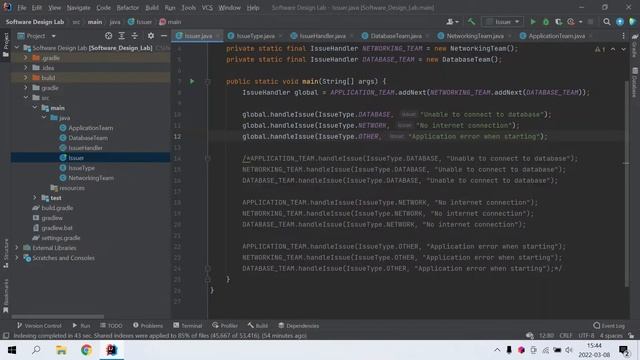Viewport: 640px width, 360px height.
Task: Open the File menu
Action: (22, 8)
